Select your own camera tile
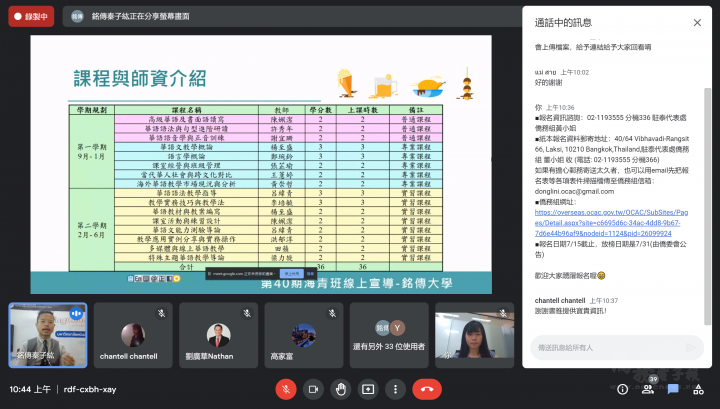The width and height of the screenshot is (720, 409). (474, 335)
